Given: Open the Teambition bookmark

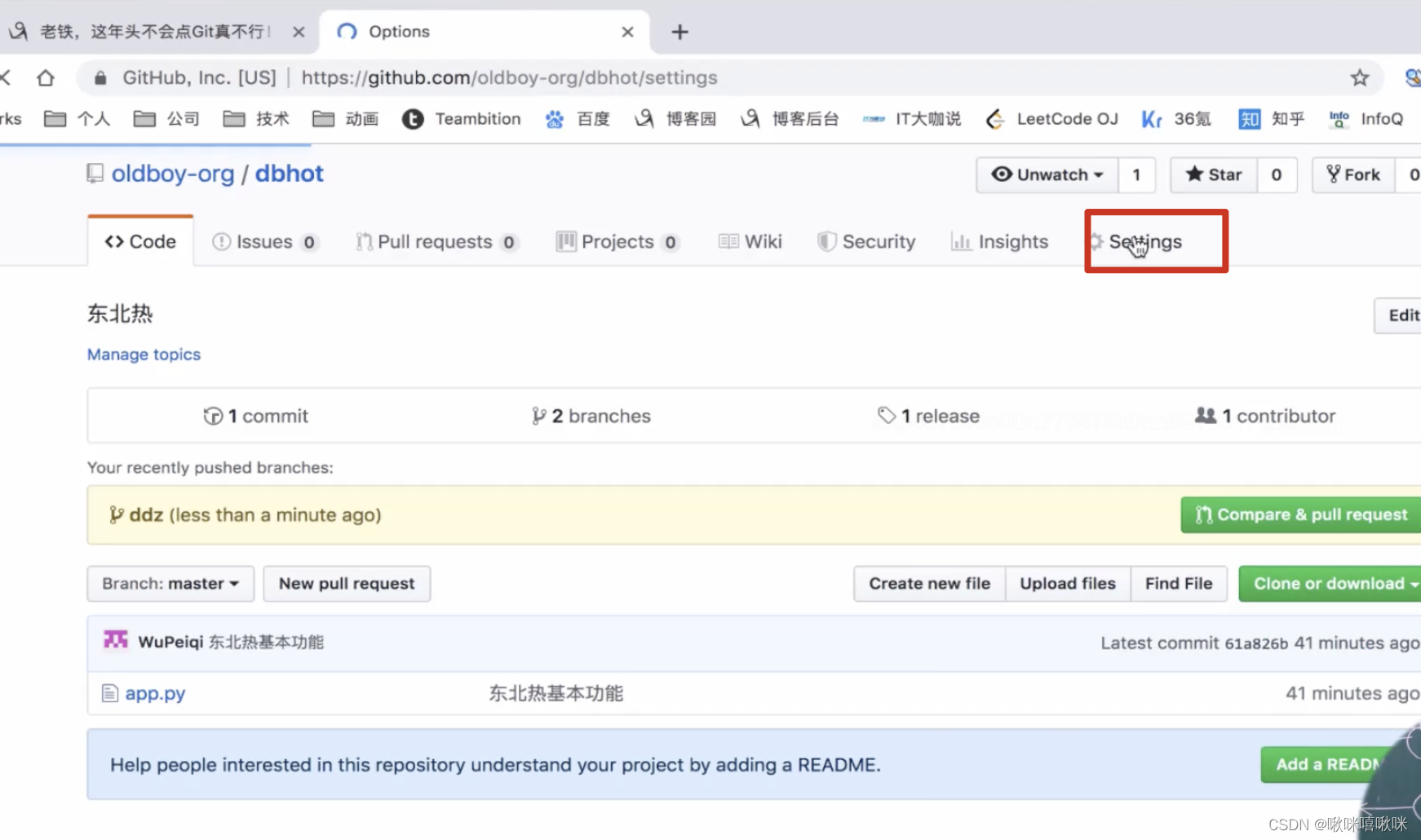Looking at the screenshot, I should tap(462, 119).
